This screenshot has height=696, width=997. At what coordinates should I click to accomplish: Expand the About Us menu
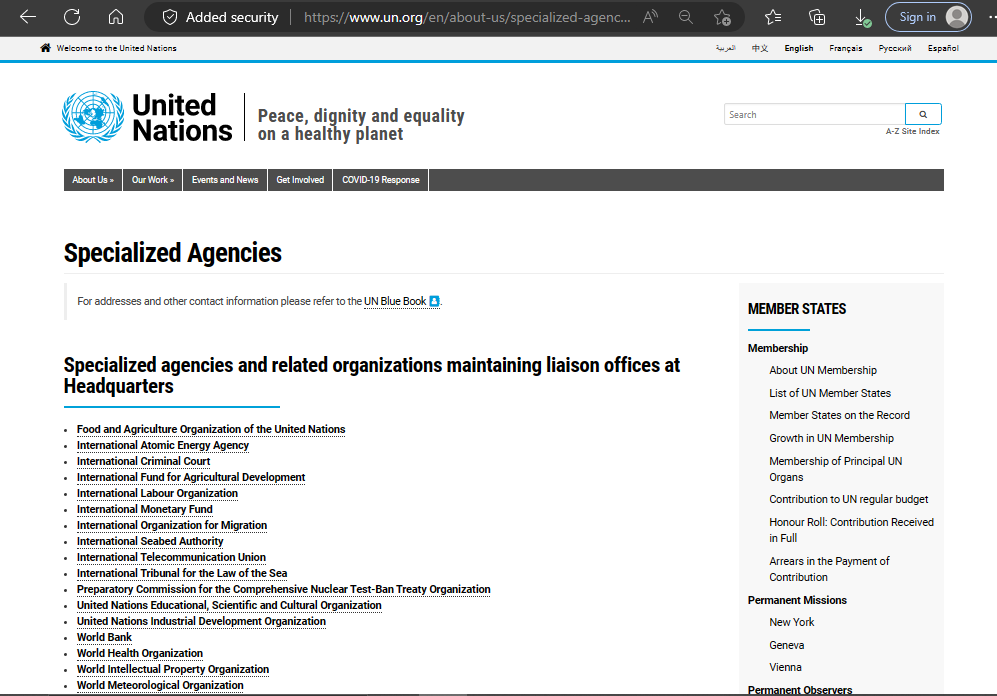coord(93,180)
